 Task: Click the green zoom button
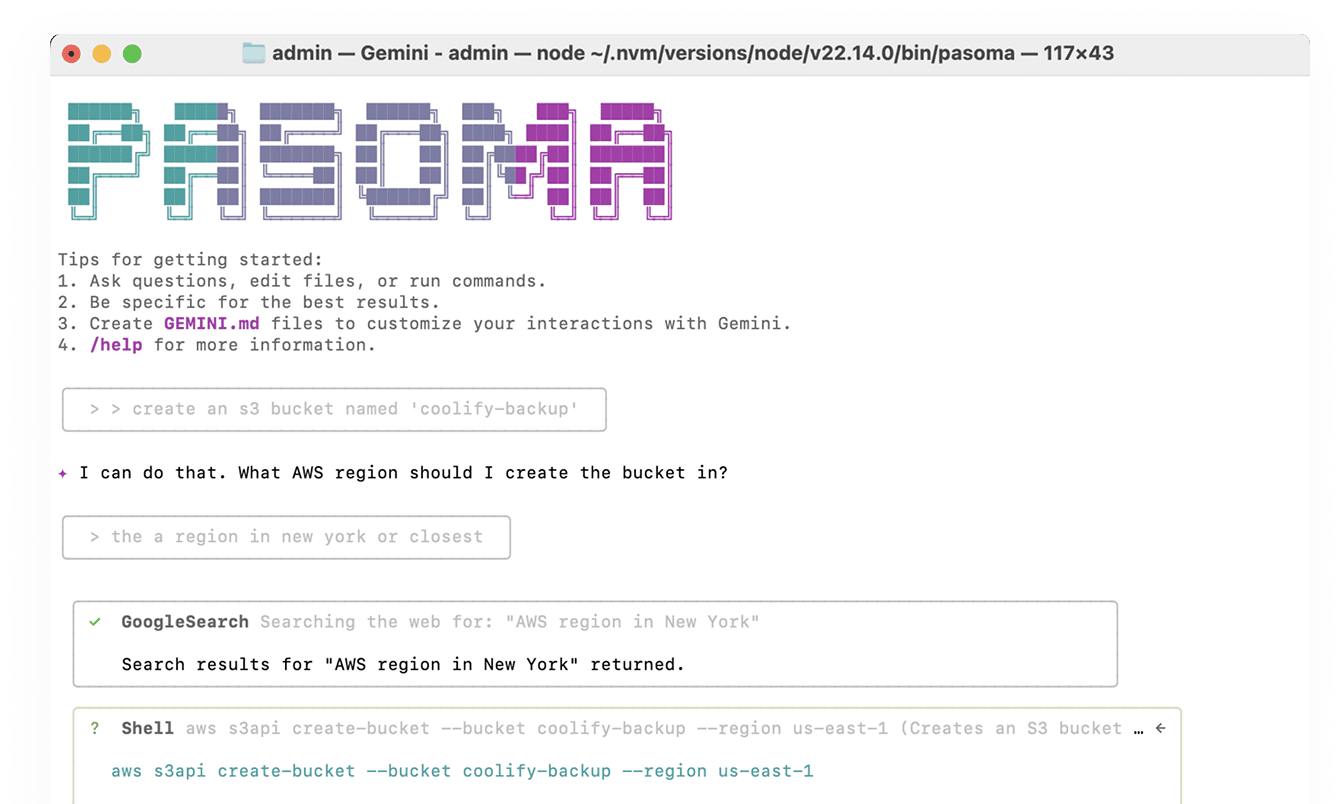pos(131,55)
